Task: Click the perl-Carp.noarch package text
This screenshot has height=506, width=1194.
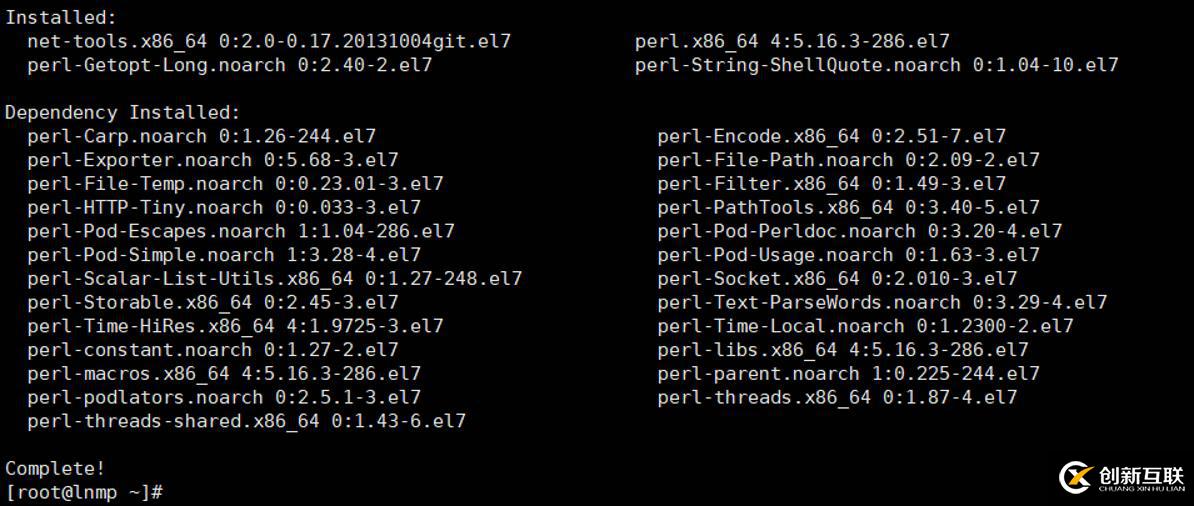Action: (x=202, y=136)
